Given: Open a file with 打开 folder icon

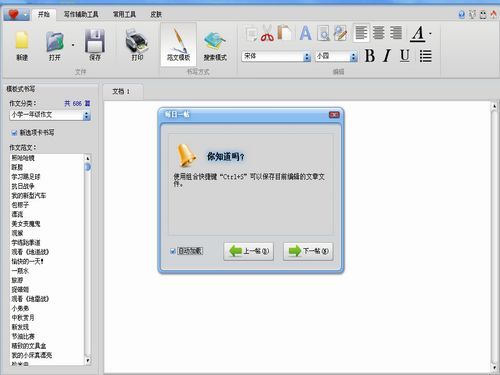Looking at the screenshot, I should tap(55, 42).
